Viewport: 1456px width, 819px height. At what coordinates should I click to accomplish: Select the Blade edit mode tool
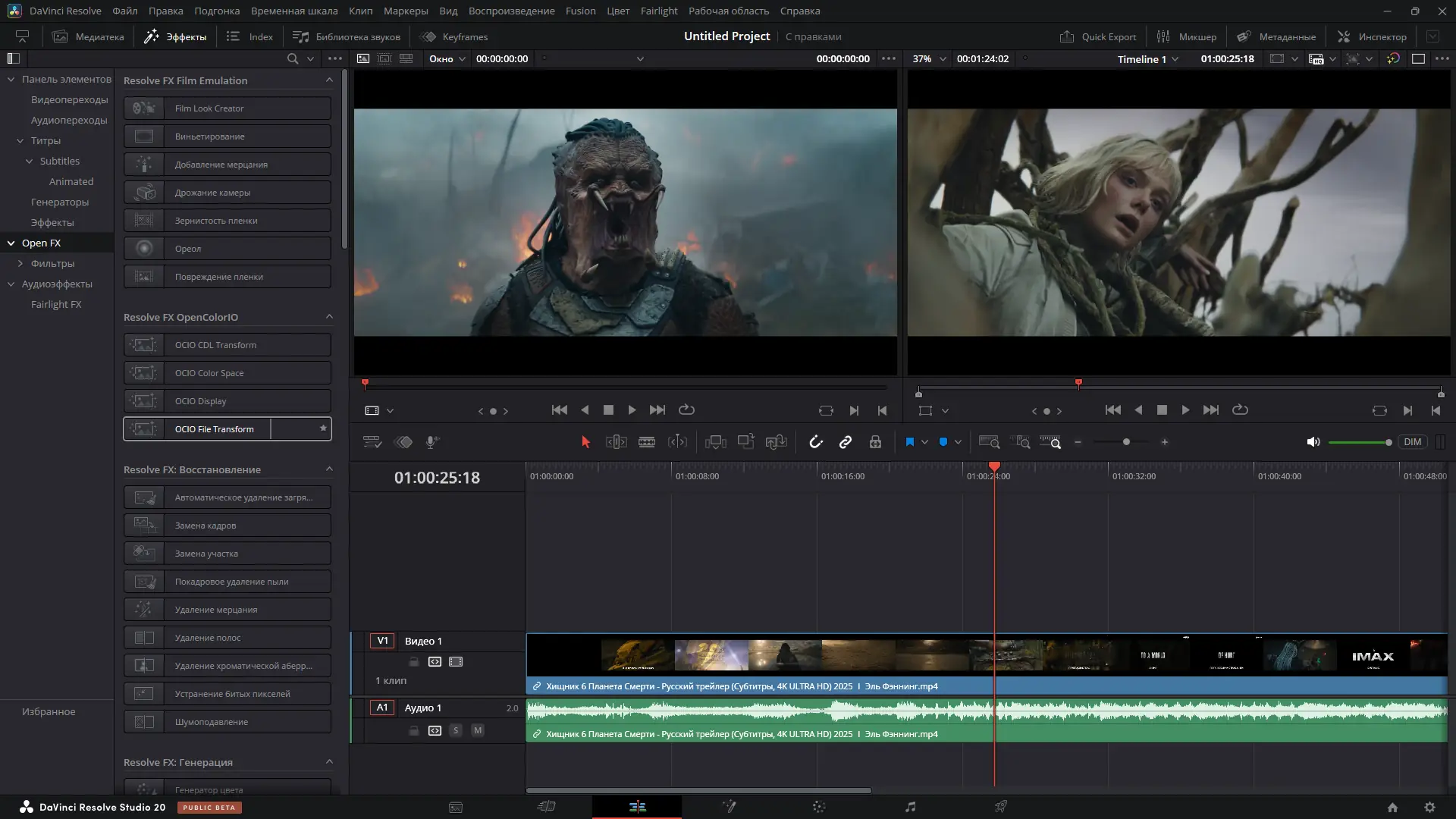pyautogui.click(x=647, y=442)
